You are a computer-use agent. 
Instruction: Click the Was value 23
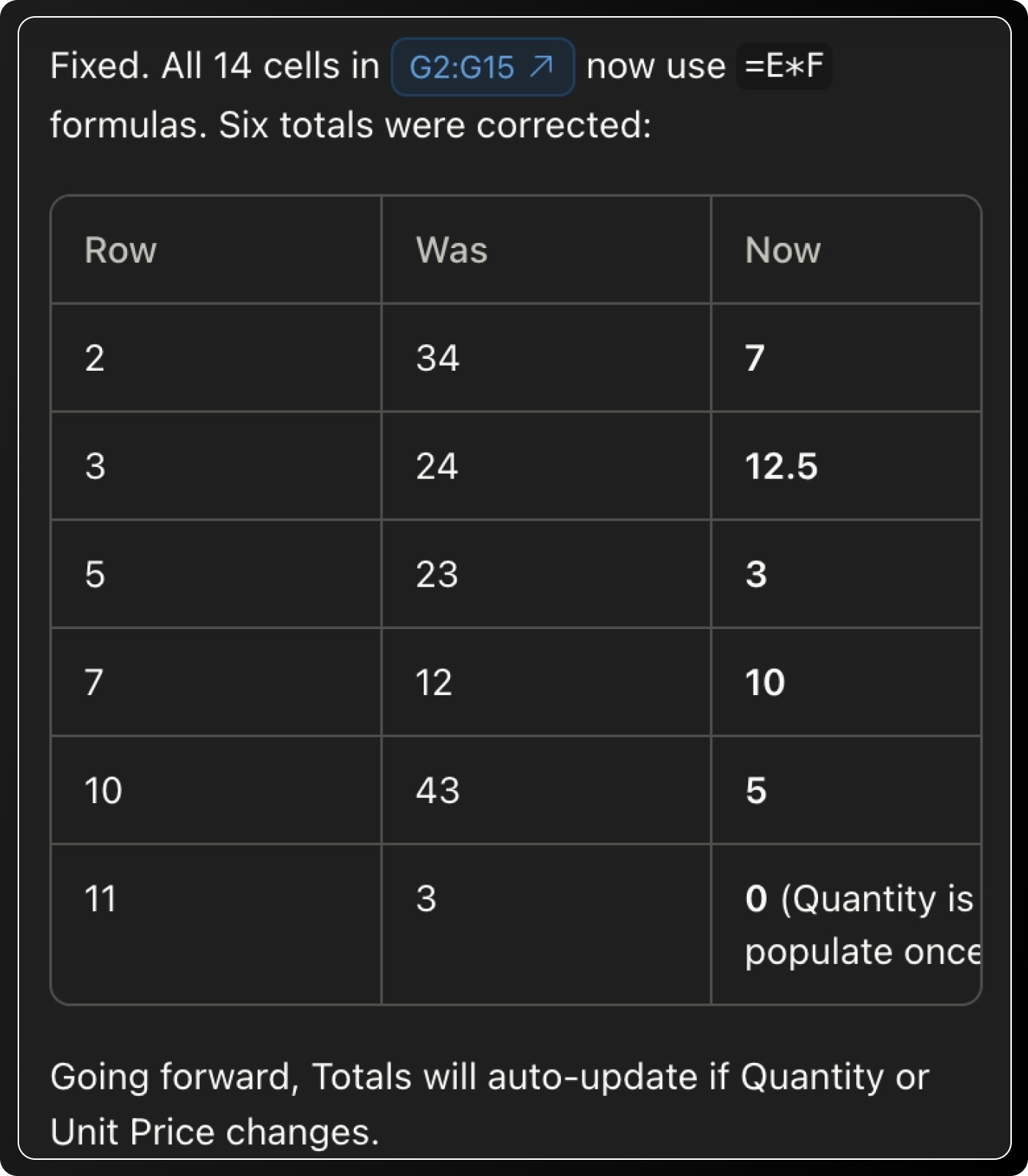click(x=437, y=574)
